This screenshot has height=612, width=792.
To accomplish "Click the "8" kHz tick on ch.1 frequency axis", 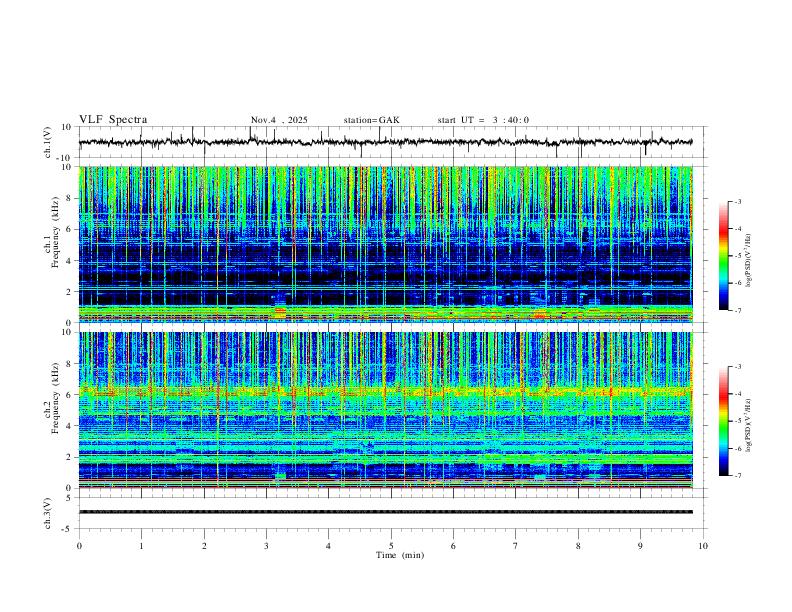I will click(x=70, y=198).
